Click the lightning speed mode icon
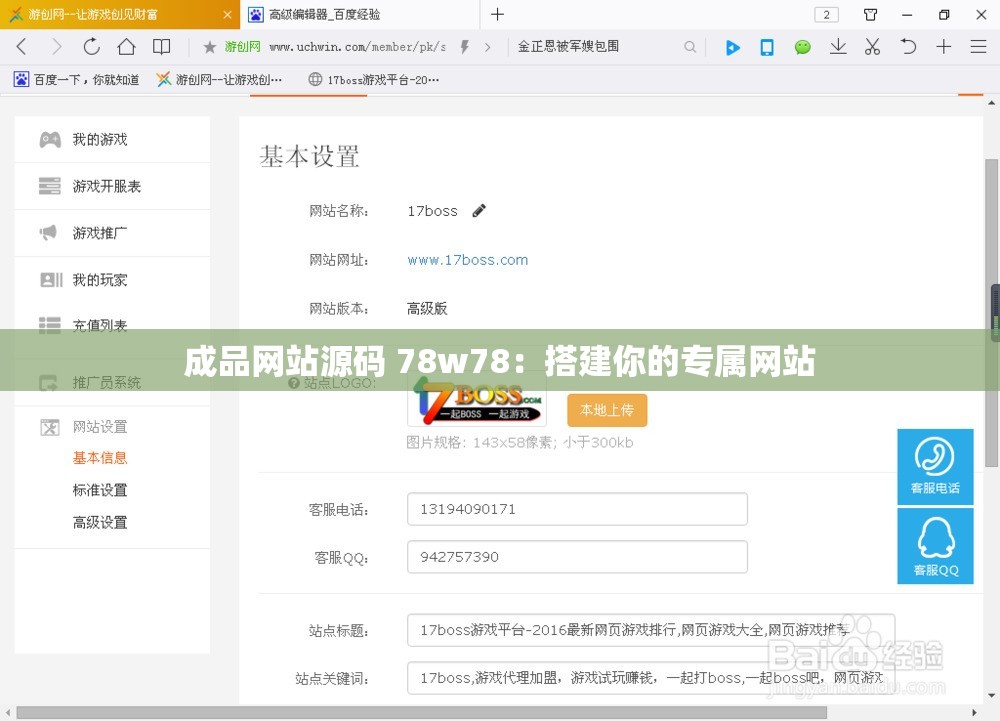Image resolution: width=1000 pixels, height=721 pixels. 464,47
